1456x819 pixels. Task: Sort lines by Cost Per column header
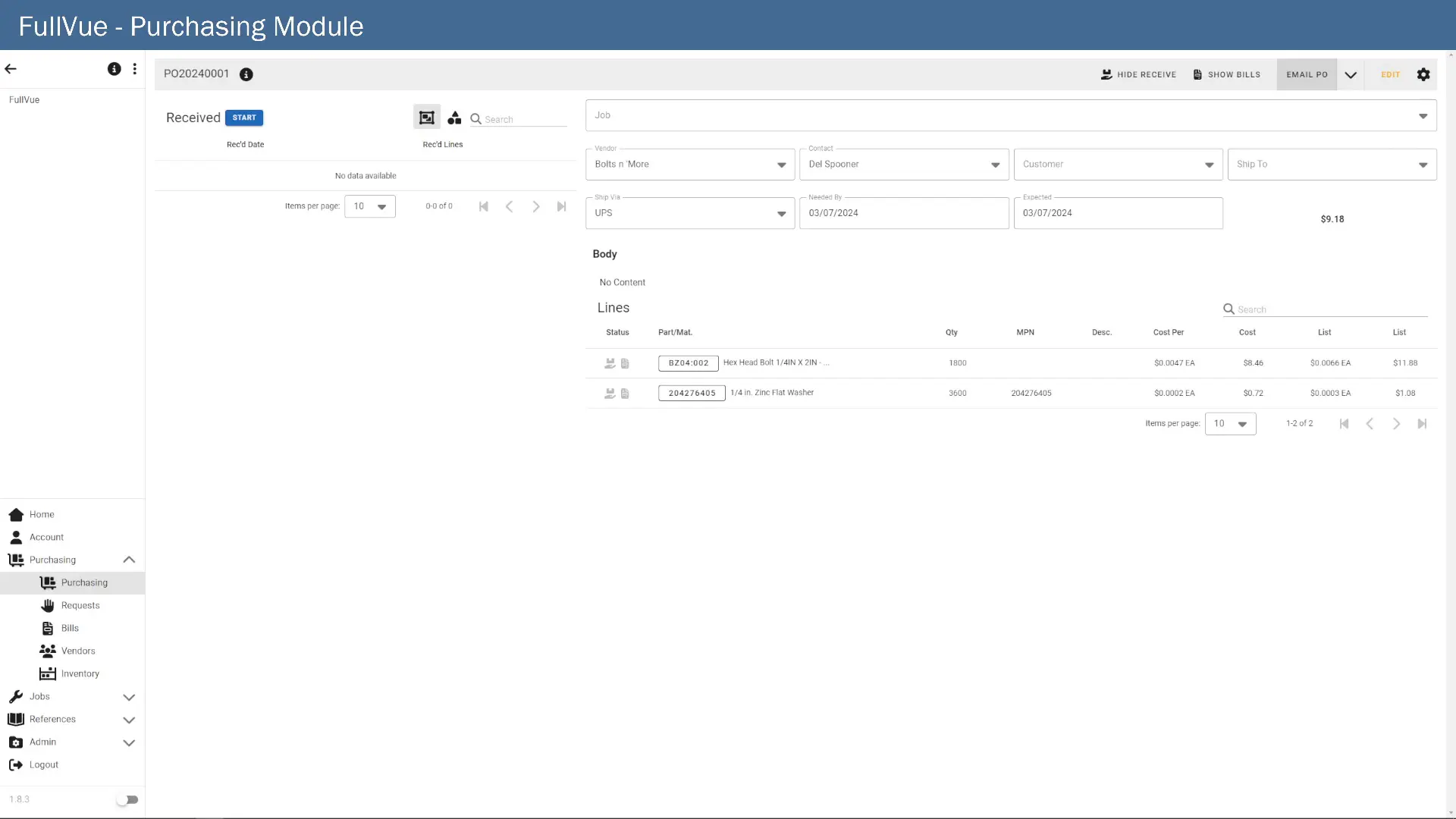(1168, 333)
